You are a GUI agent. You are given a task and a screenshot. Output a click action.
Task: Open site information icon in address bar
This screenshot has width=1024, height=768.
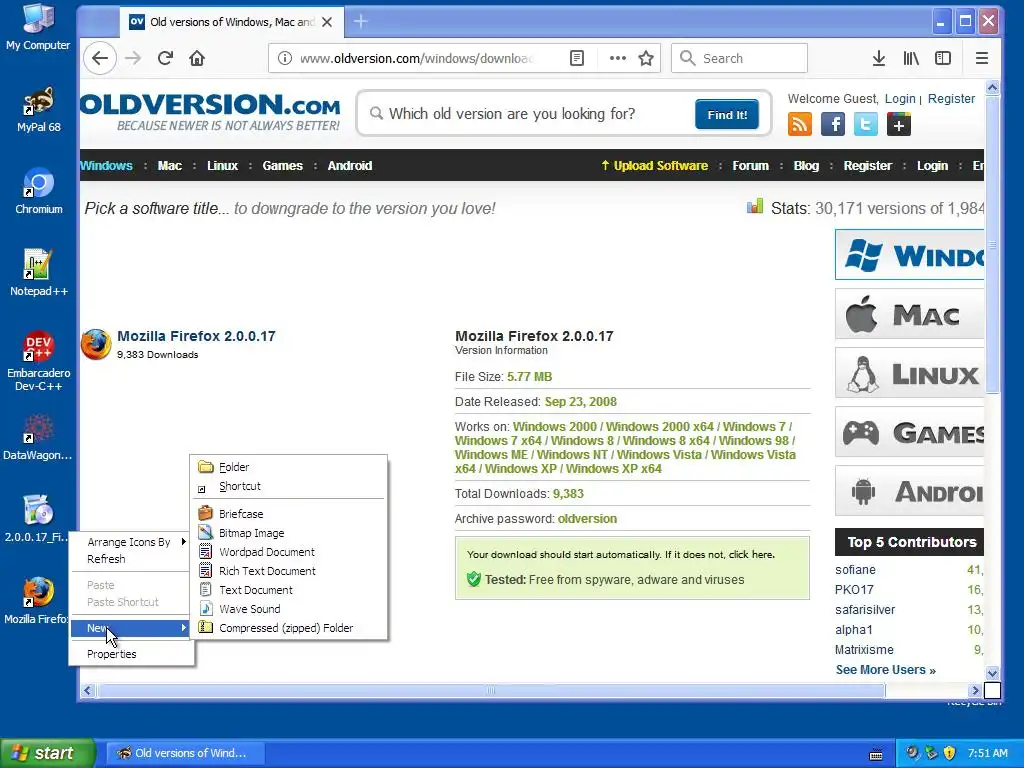coord(285,58)
